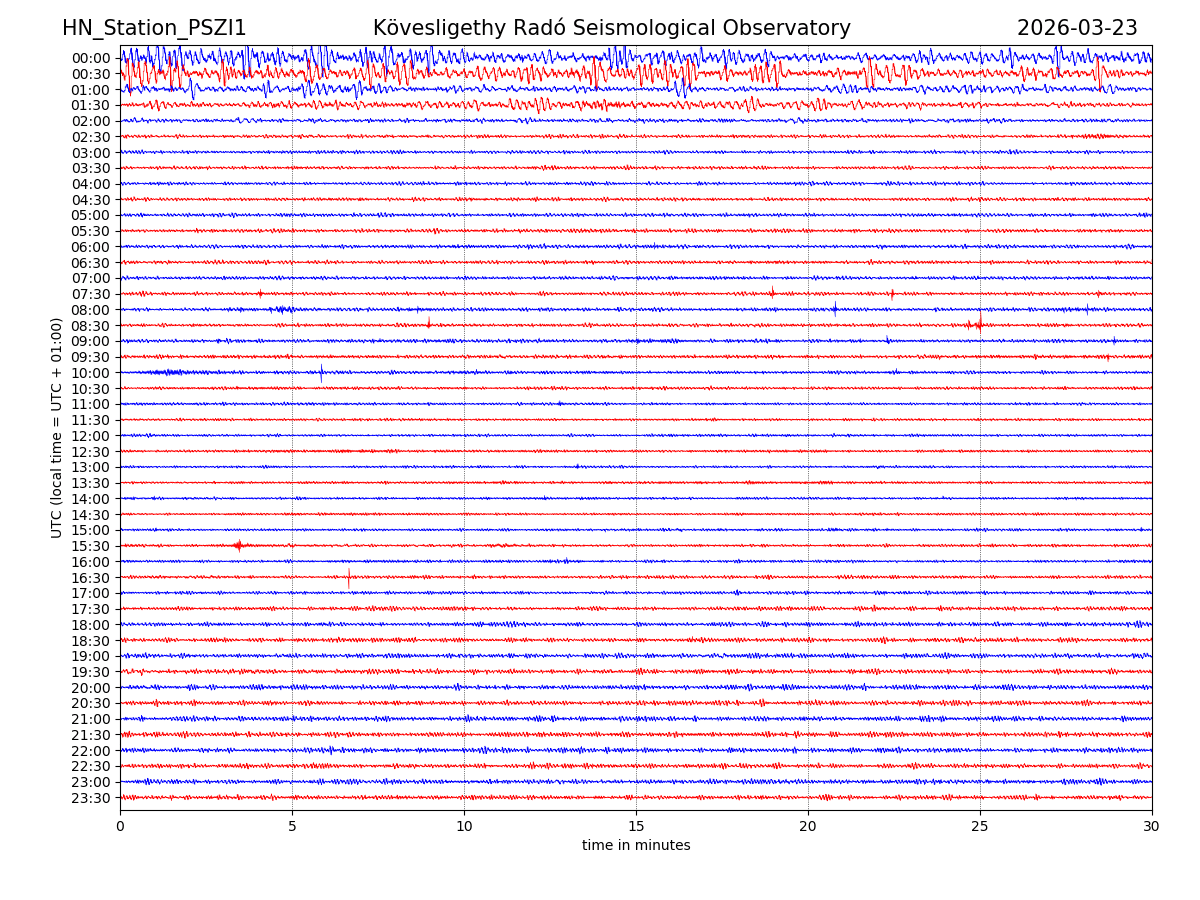Select the 12:00 row time label
The height and width of the screenshot is (900, 1200).
[91, 436]
